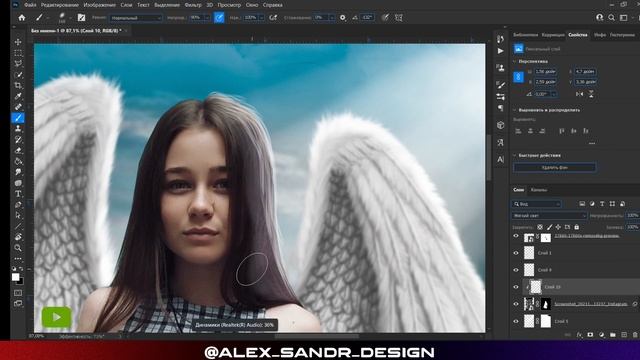The width and height of the screenshot is (640, 360).
Task: Open the History panel icon
Action: (x=501, y=39)
